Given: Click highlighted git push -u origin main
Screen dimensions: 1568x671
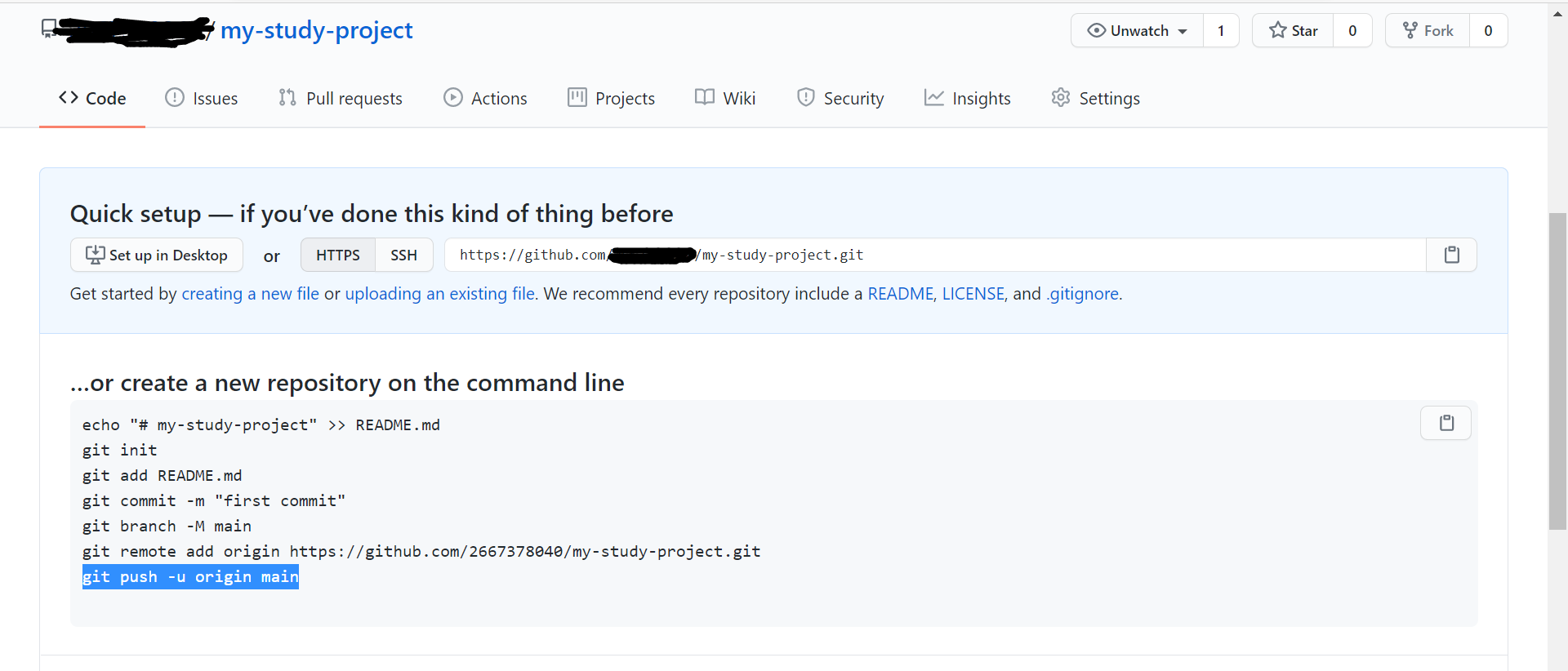Looking at the screenshot, I should coord(190,577).
